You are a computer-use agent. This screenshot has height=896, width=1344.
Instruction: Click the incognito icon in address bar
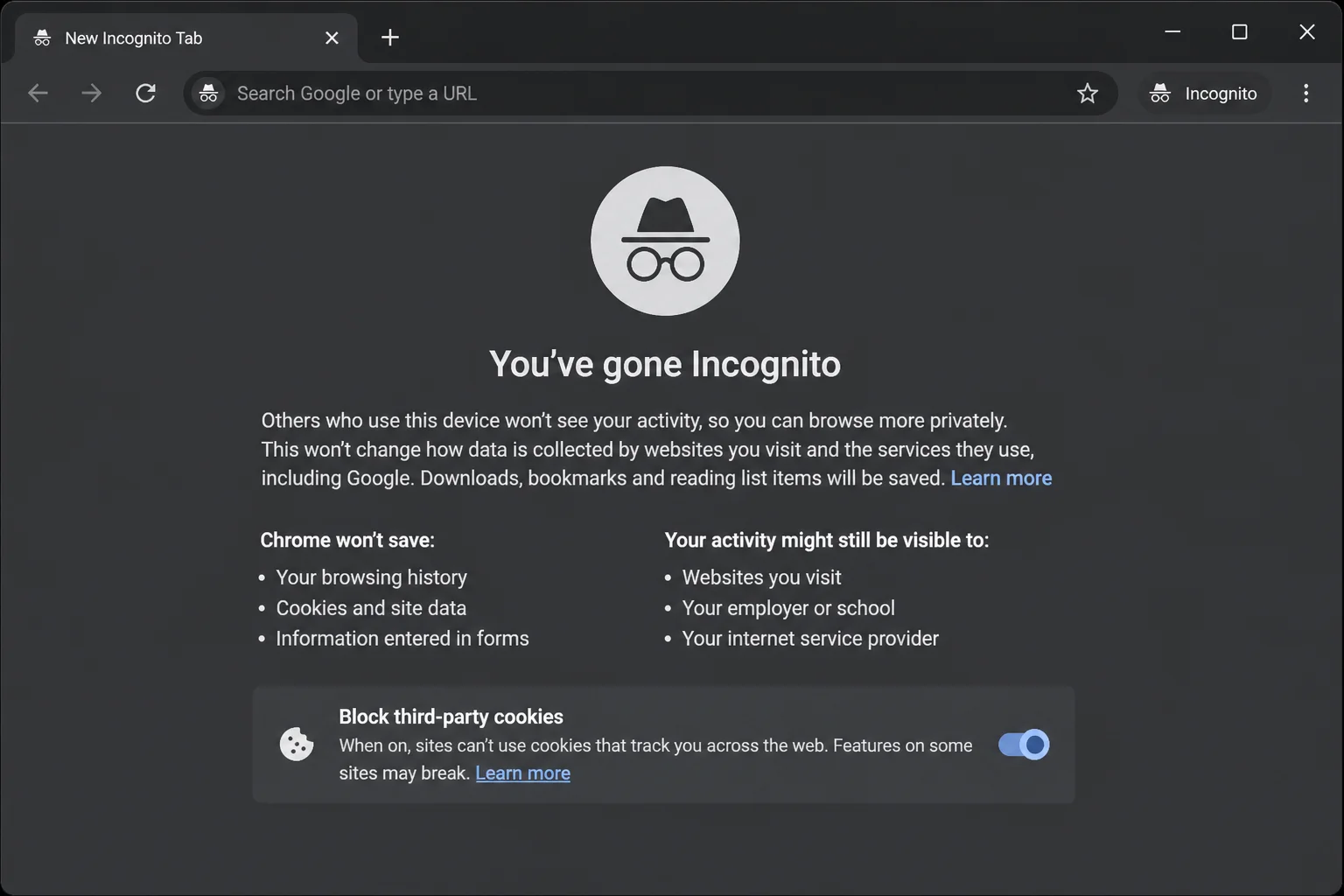[208, 93]
